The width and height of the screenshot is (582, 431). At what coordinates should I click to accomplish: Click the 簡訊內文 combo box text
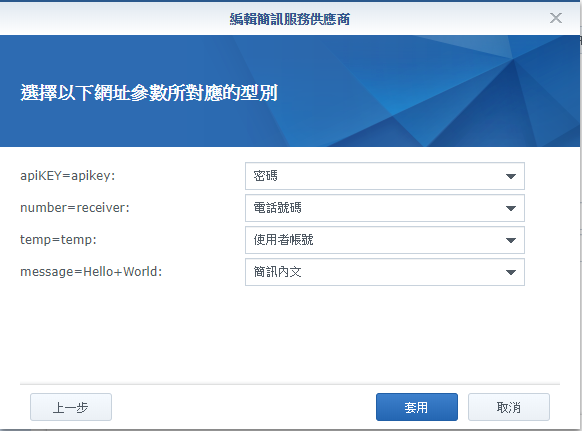(x=277, y=272)
